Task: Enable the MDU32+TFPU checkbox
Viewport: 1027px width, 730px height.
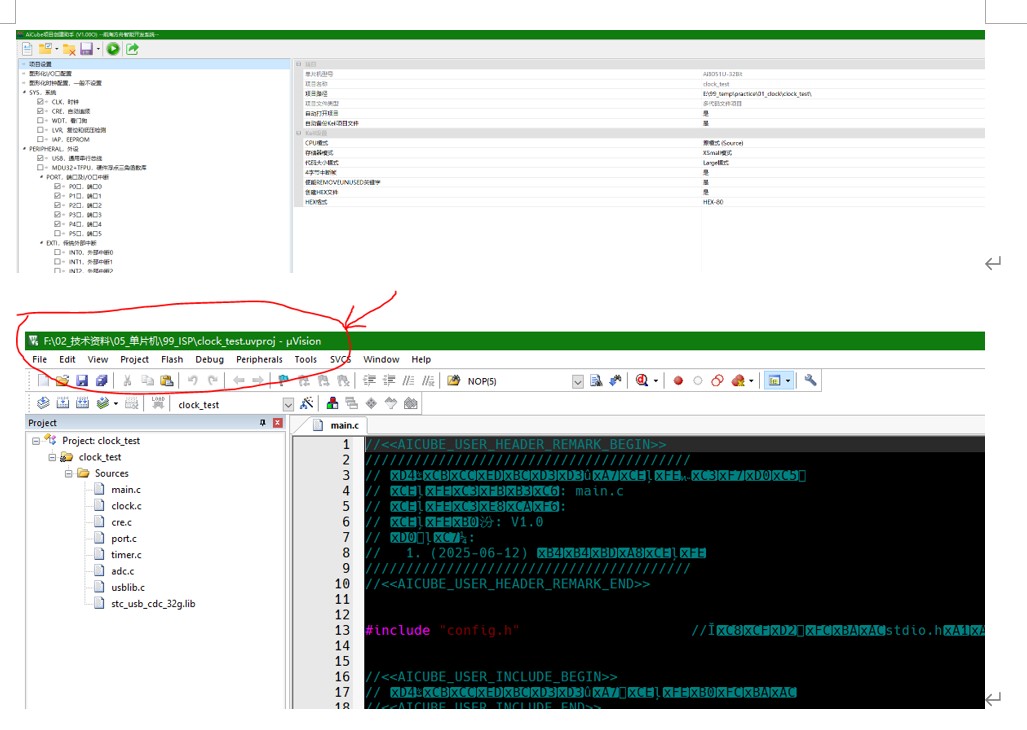Action: pos(41,168)
